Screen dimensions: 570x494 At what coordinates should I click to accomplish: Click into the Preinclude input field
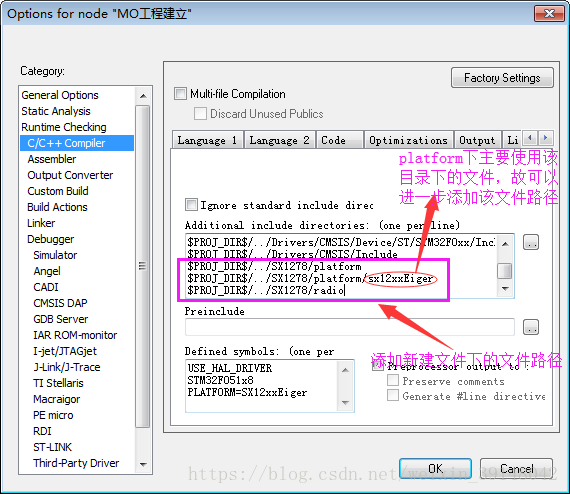coord(350,327)
